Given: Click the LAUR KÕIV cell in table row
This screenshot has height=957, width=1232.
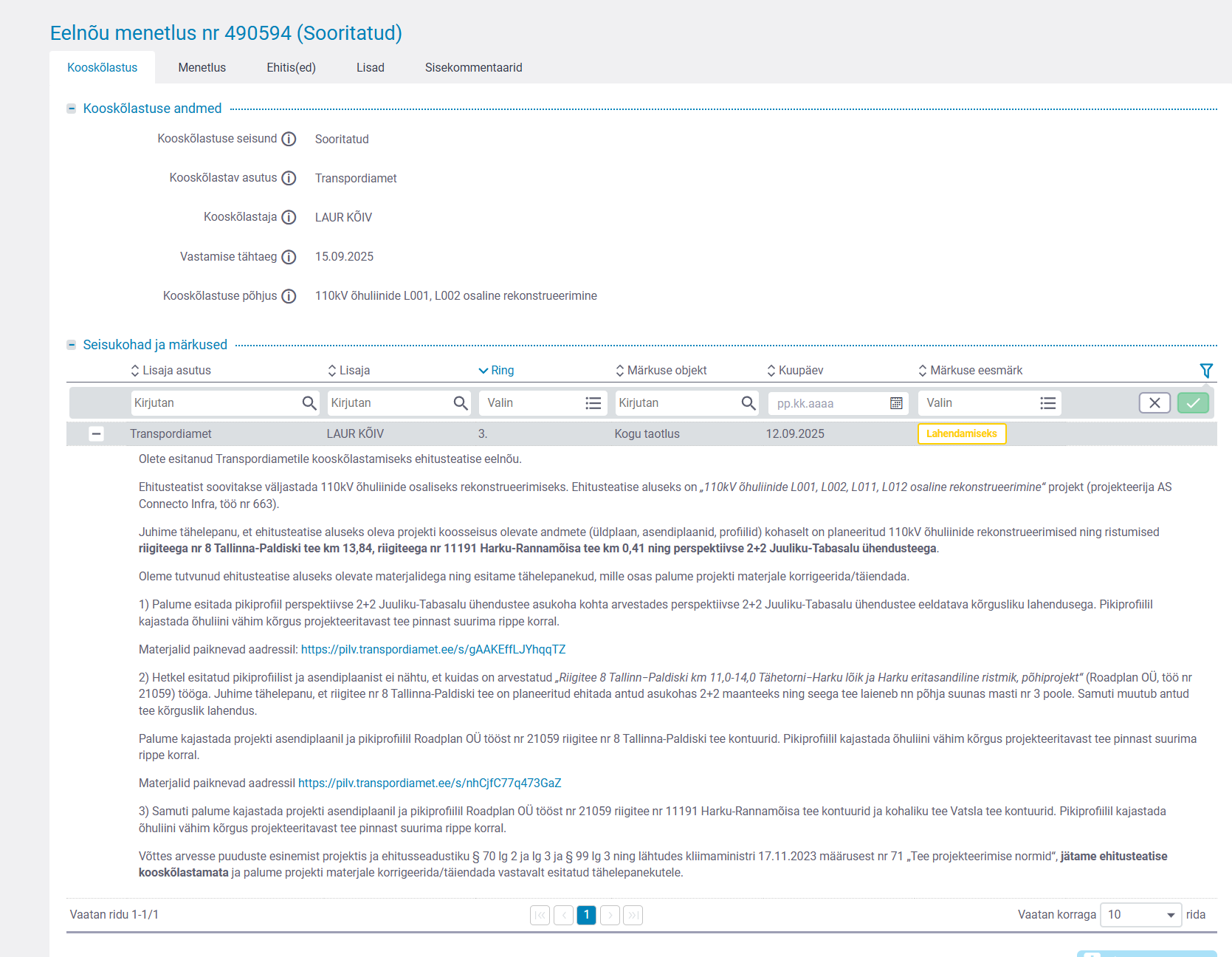Looking at the screenshot, I should (355, 434).
